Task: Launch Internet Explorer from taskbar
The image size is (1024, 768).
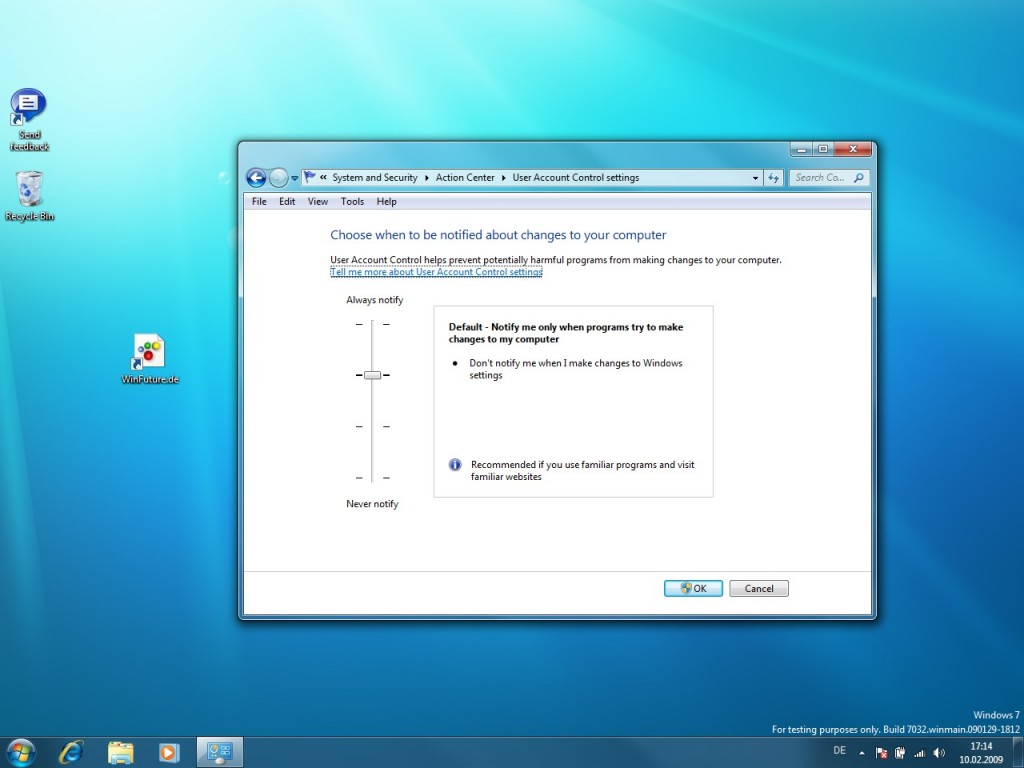Action: (71, 752)
